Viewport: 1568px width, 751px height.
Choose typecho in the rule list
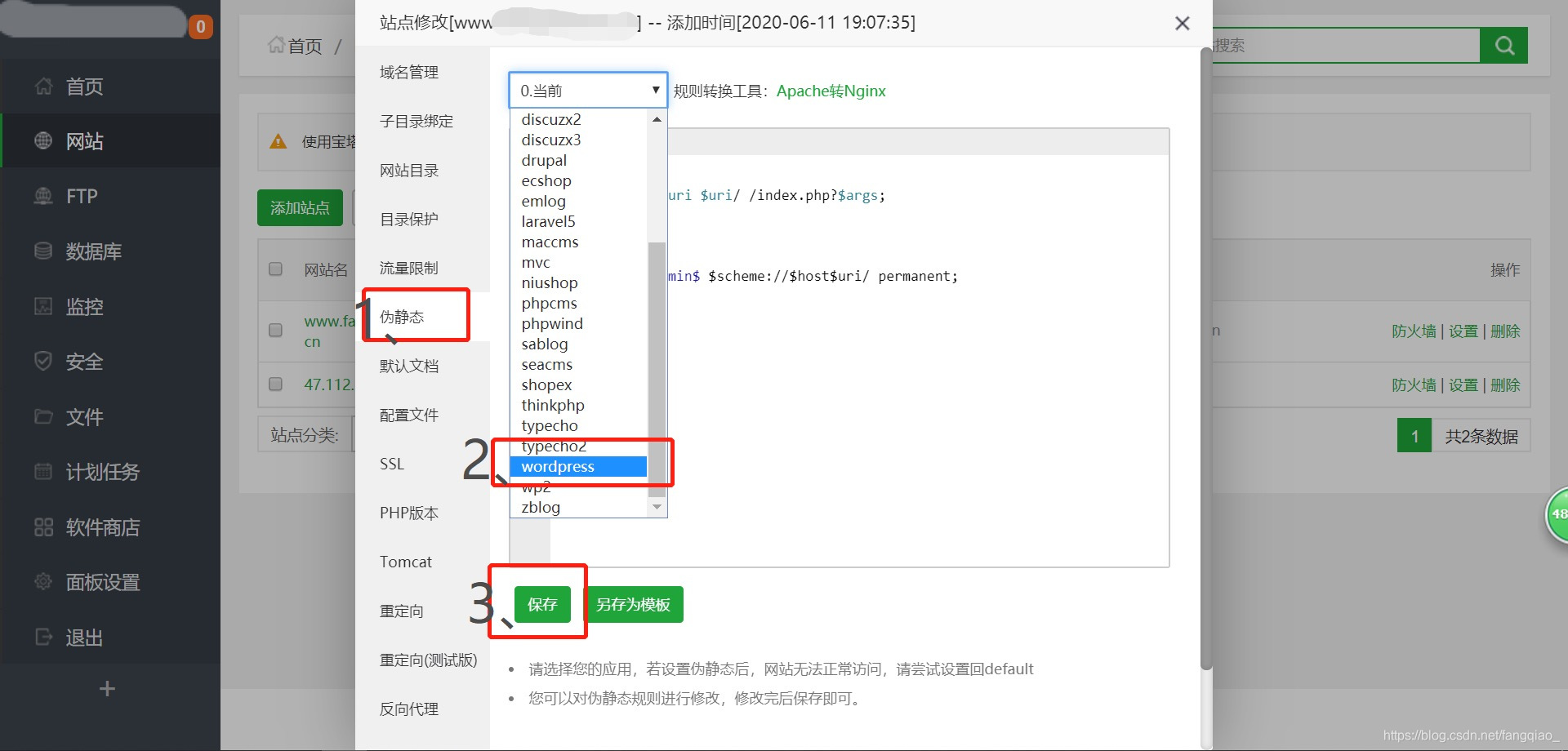click(550, 425)
